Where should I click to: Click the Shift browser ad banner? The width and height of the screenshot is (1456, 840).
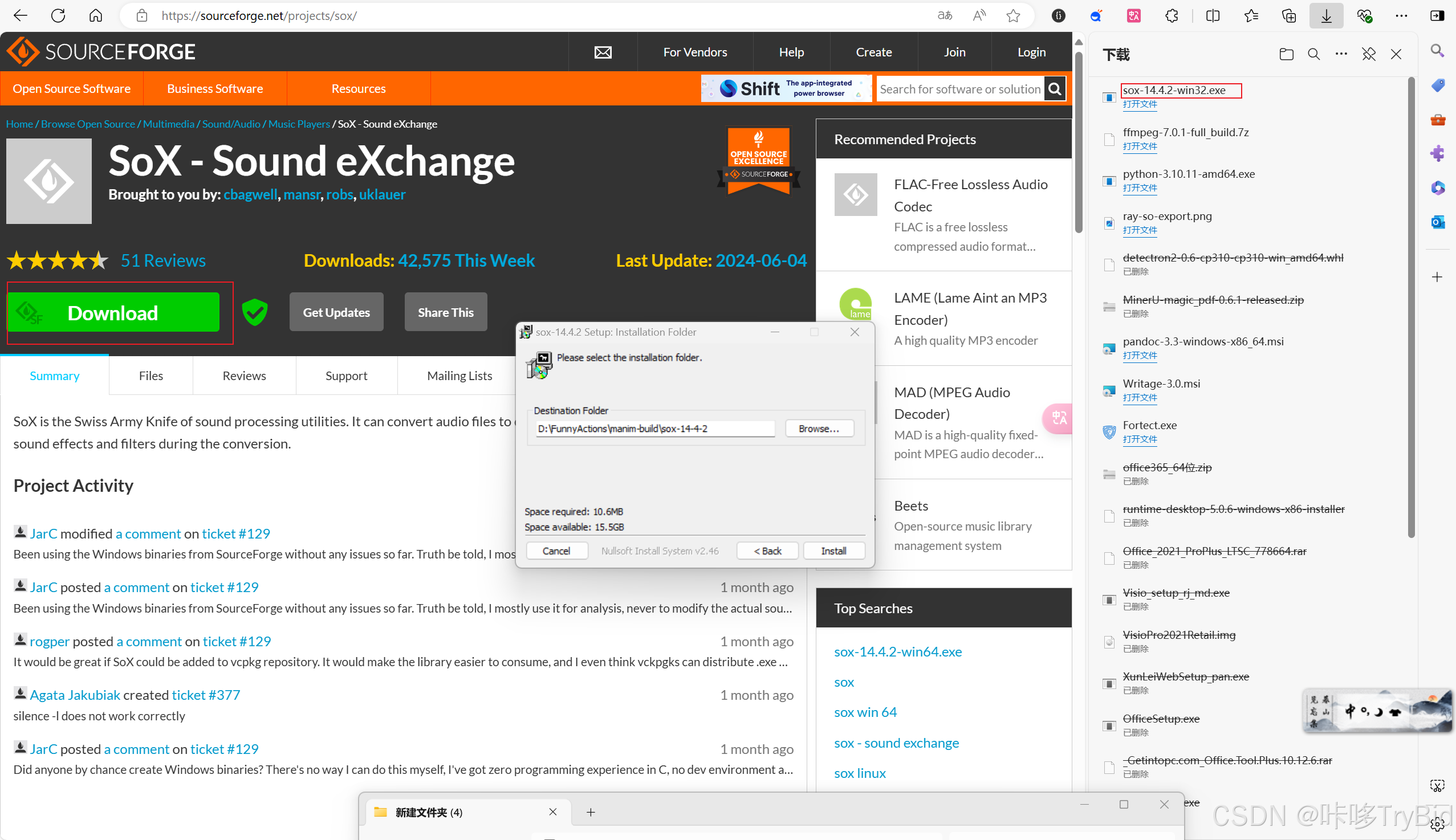click(786, 88)
